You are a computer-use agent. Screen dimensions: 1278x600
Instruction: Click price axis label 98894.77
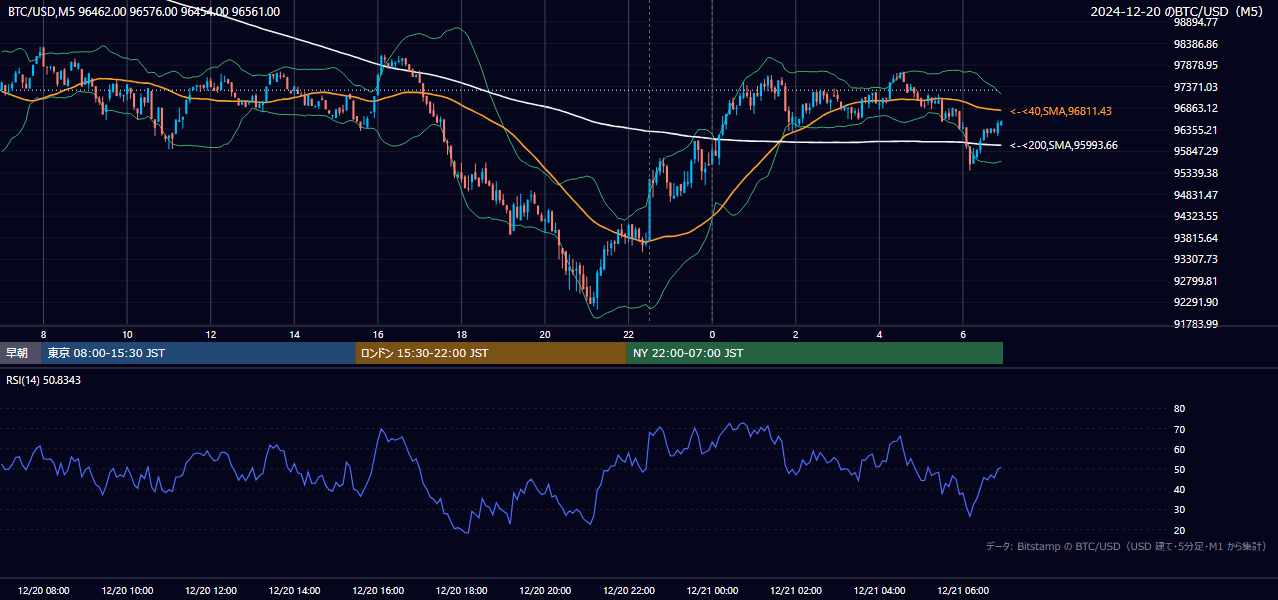point(1196,22)
